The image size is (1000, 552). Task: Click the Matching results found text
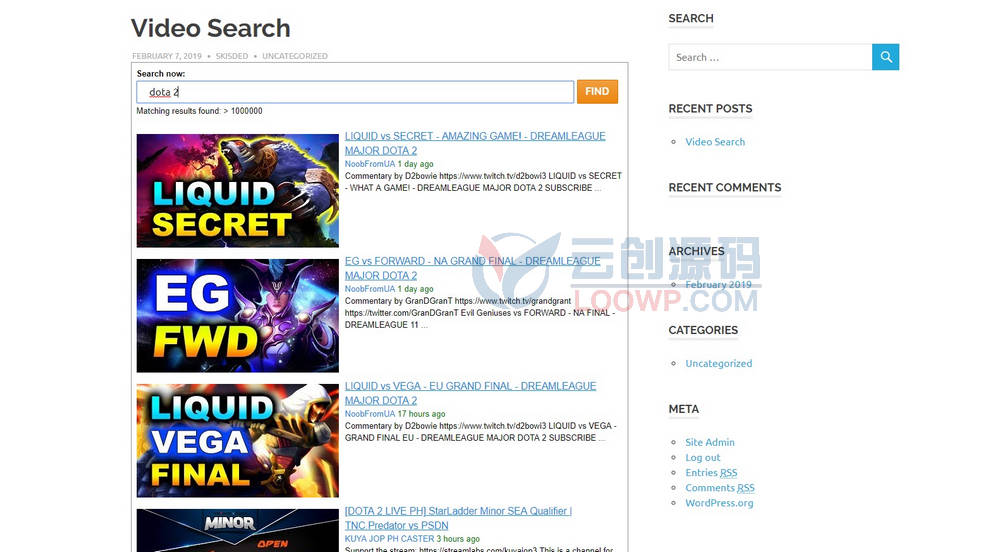[200, 111]
